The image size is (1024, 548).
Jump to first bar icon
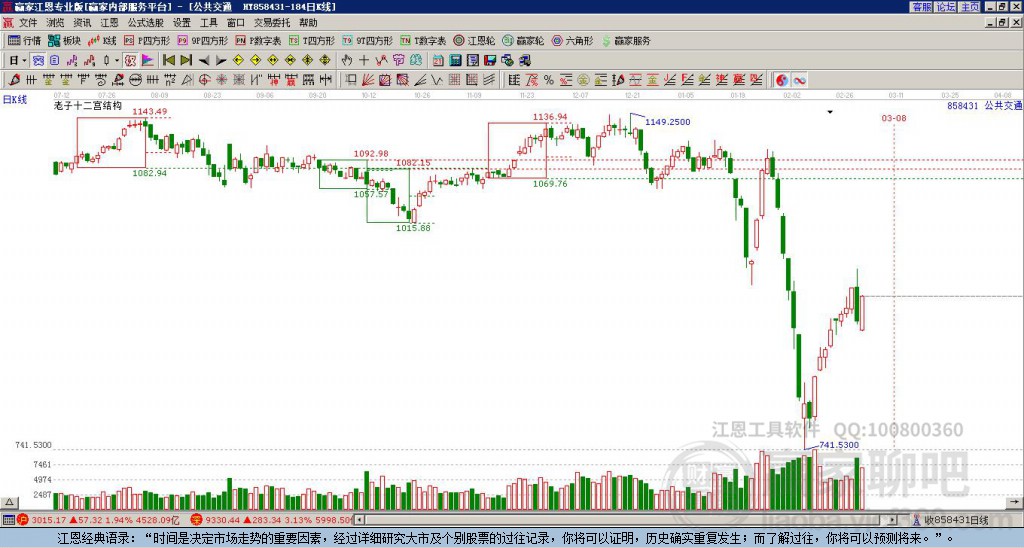(x=168, y=60)
